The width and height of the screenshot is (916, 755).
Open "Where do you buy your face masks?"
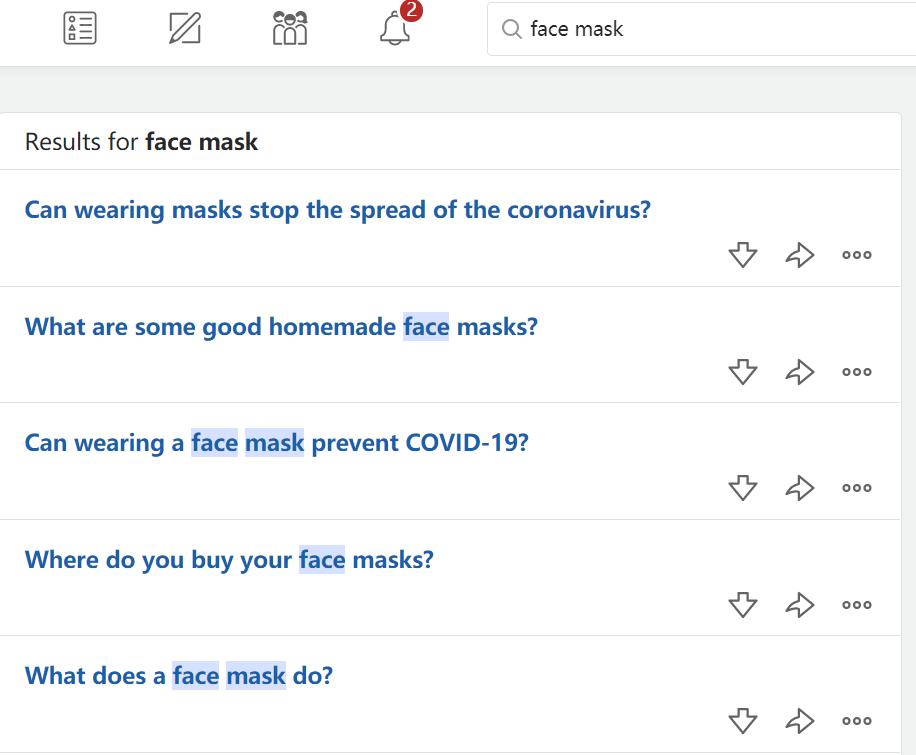point(229,559)
